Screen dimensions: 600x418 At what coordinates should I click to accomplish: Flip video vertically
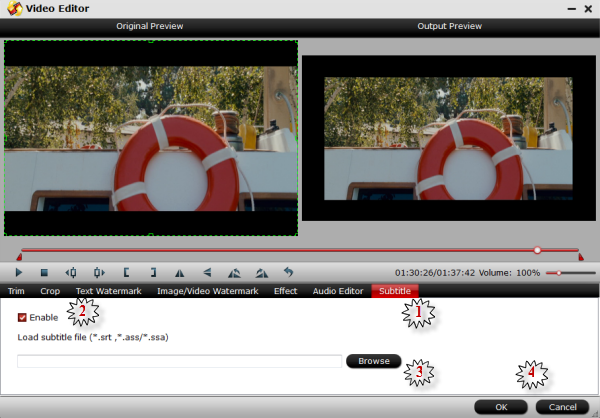(207, 273)
